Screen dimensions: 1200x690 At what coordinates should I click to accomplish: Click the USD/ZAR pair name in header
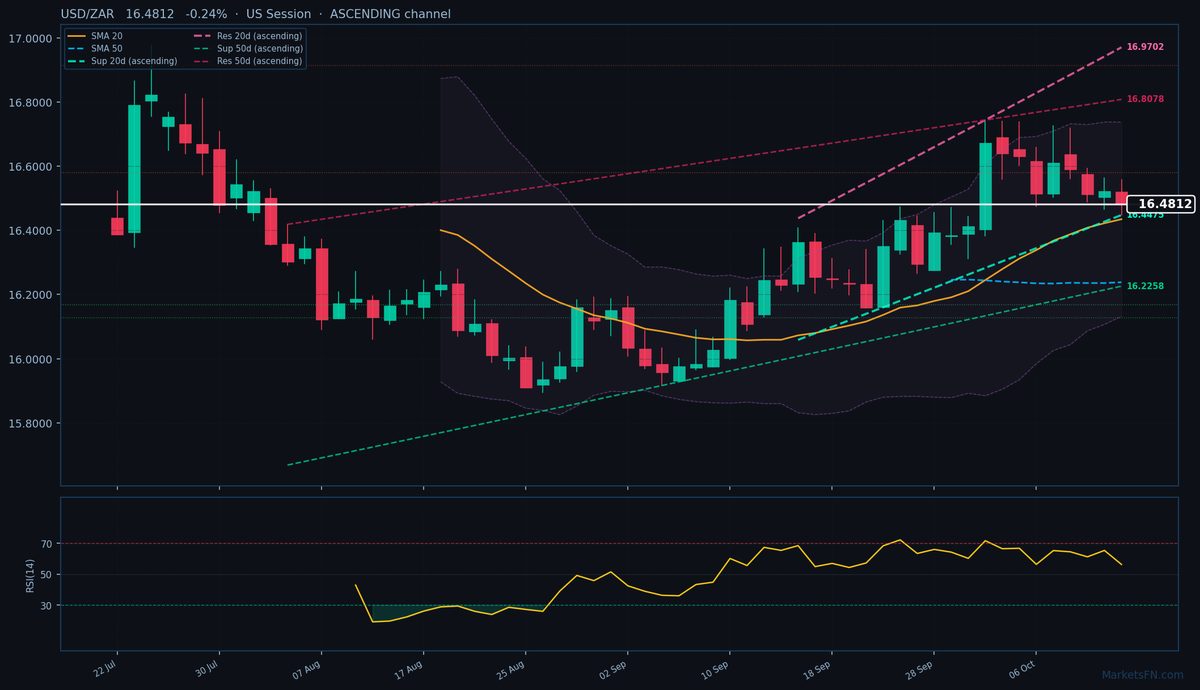click(x=89, y=14)
